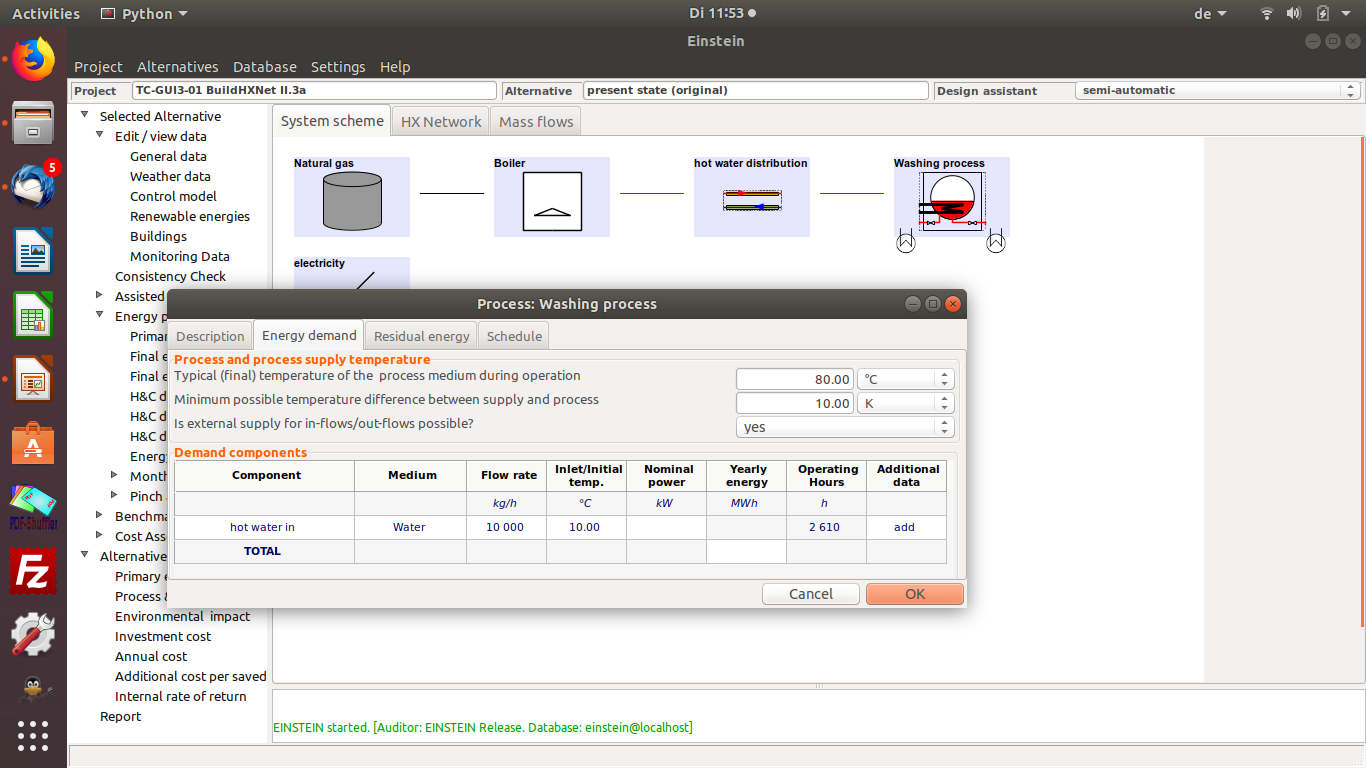Image resolution: width=1366 pixels, height=768 pixels.
Task: Click the Natural gas tank icon
Action: pos(351,201)
